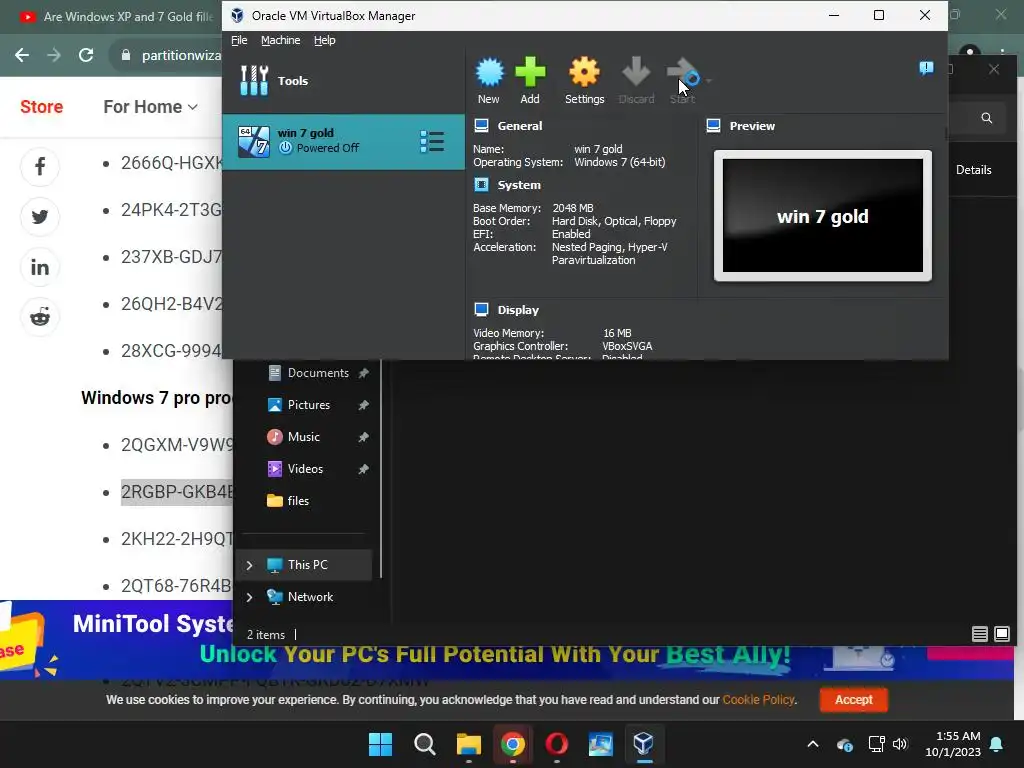The image size is (1024, 768).
Task: Unpin Documents using its pin icon
Action: click(364, 373)
